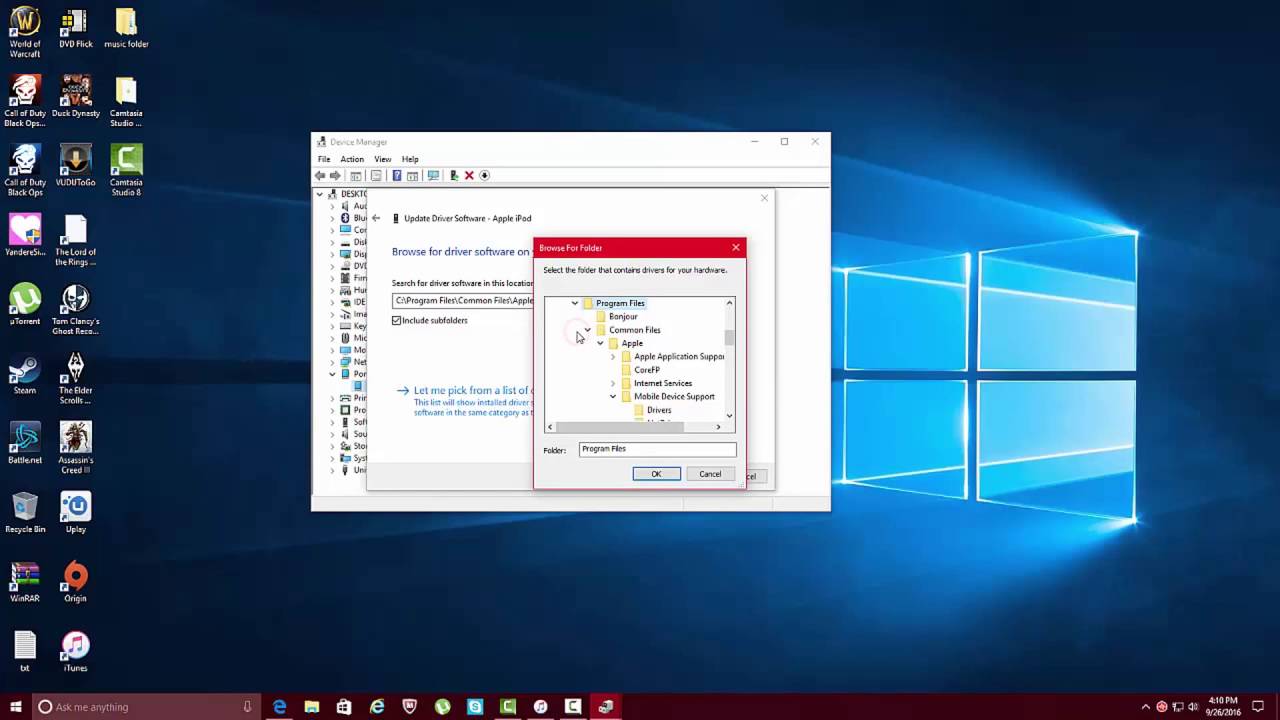Click scroll-down arrow in folder tree
The height and width of the screenshot is (720, 1280).
click(729, 415)
